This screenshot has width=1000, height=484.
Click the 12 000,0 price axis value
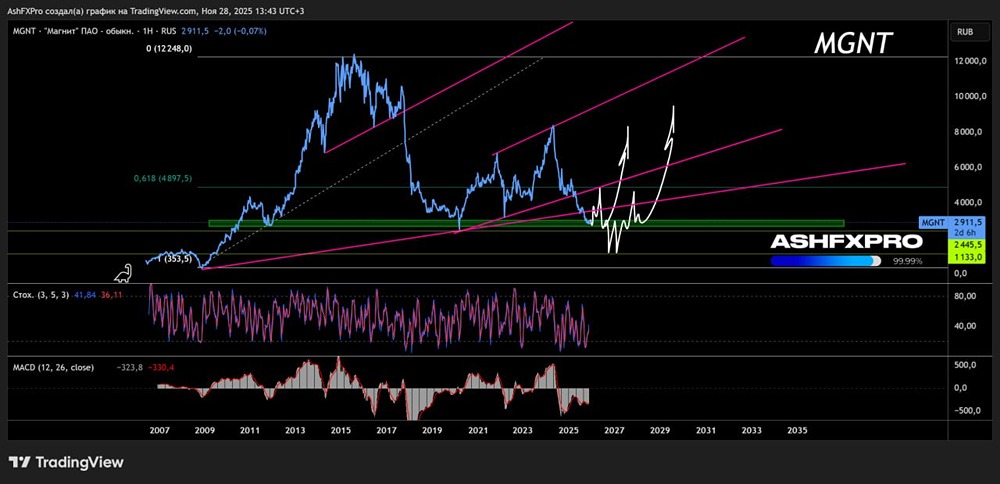click(969, 61)
